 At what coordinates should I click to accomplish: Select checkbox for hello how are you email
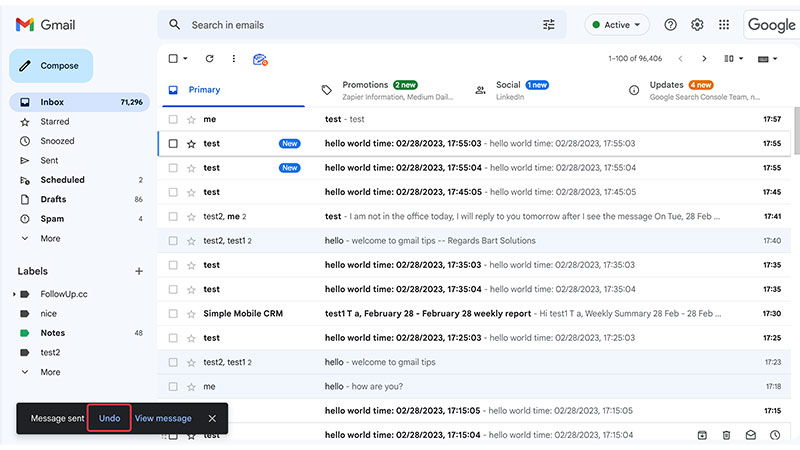click(x=173, y=387)
